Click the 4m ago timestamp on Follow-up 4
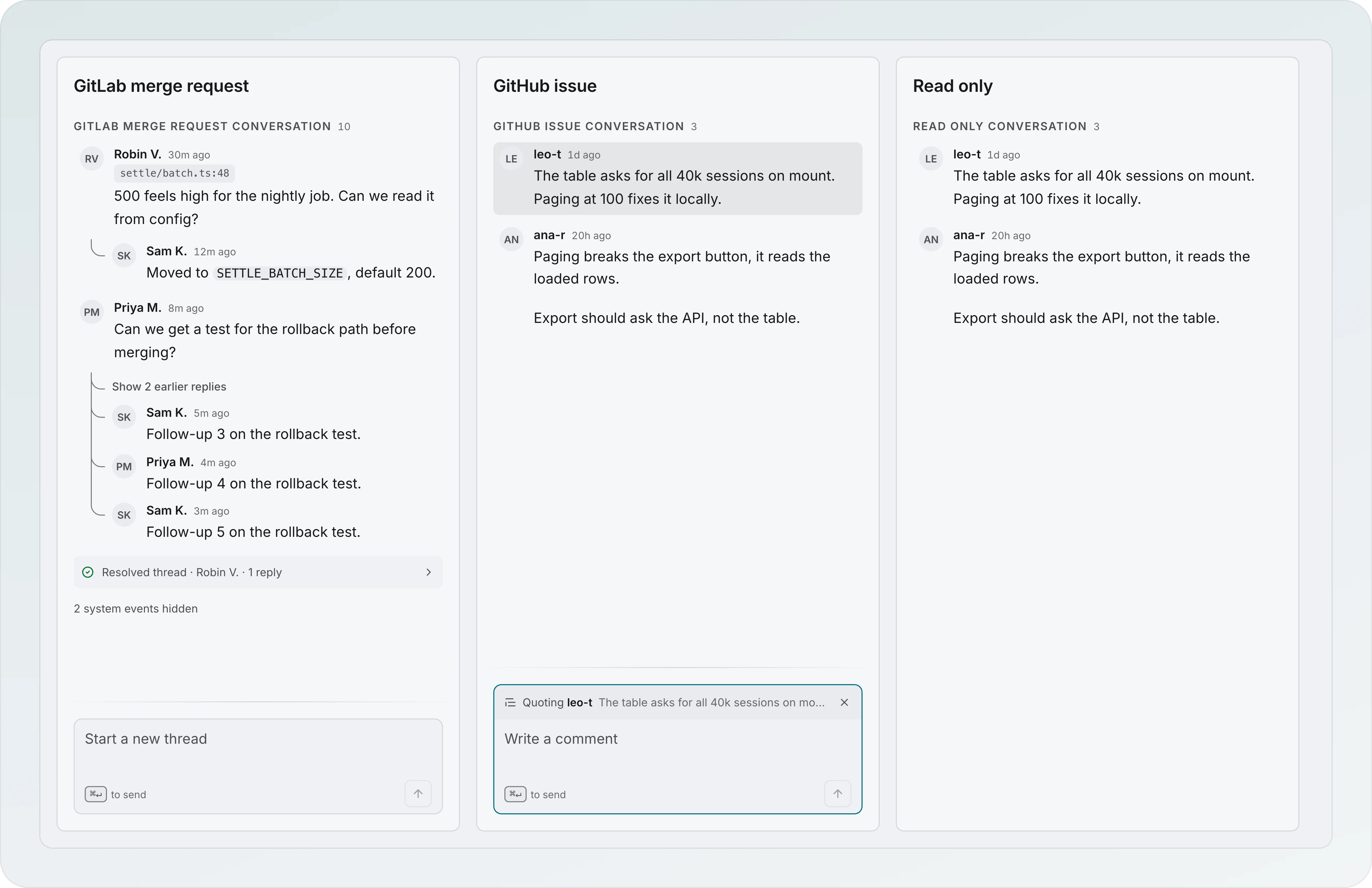 (x=218, y=463)
